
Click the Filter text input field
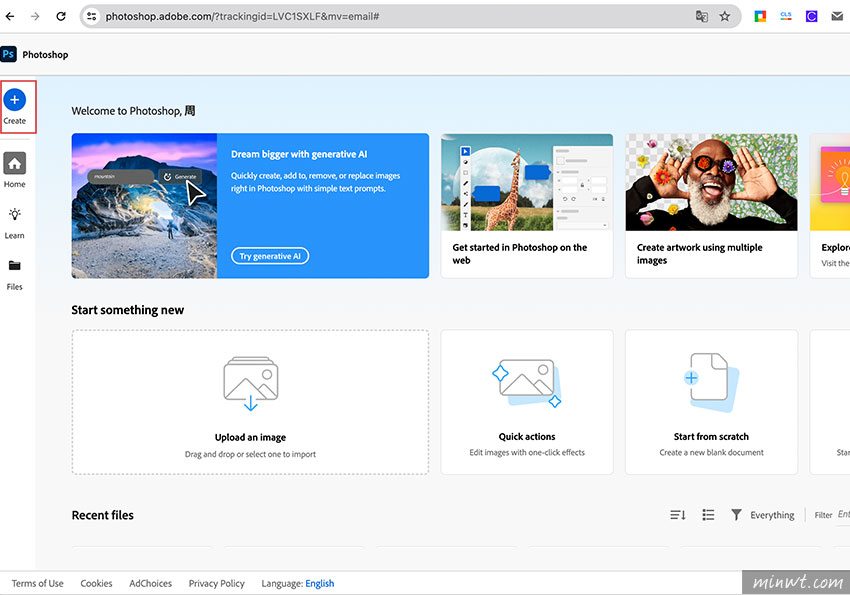[843, 514]
